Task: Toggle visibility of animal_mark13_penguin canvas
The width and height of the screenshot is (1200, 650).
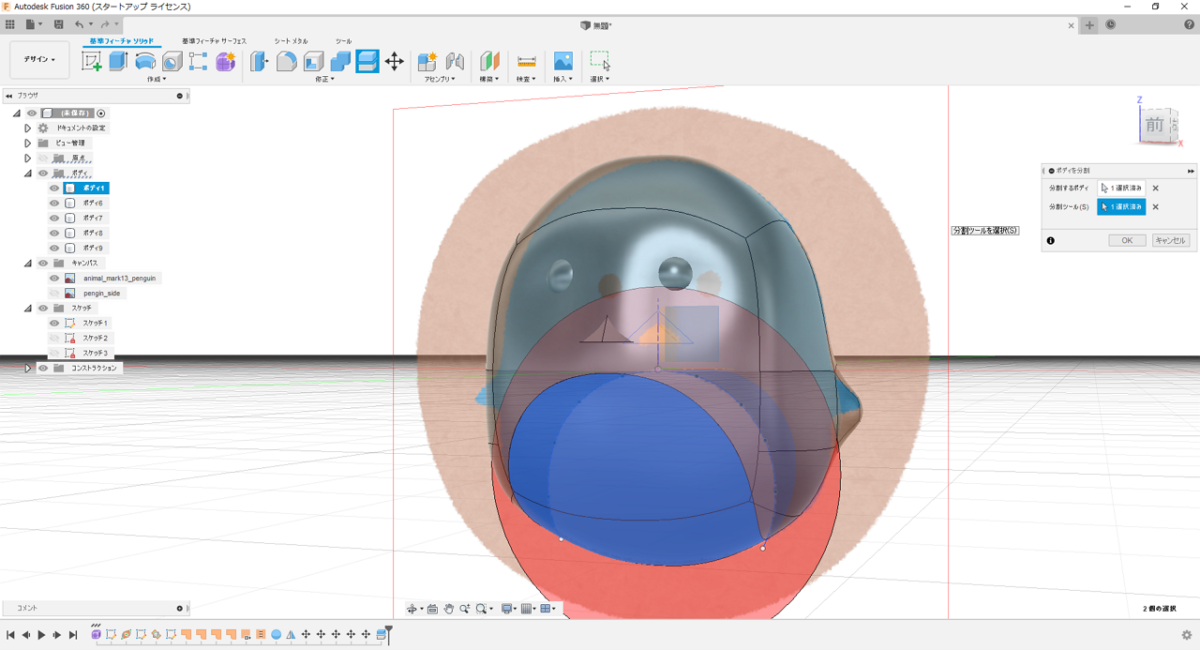Action: point(54,278)
